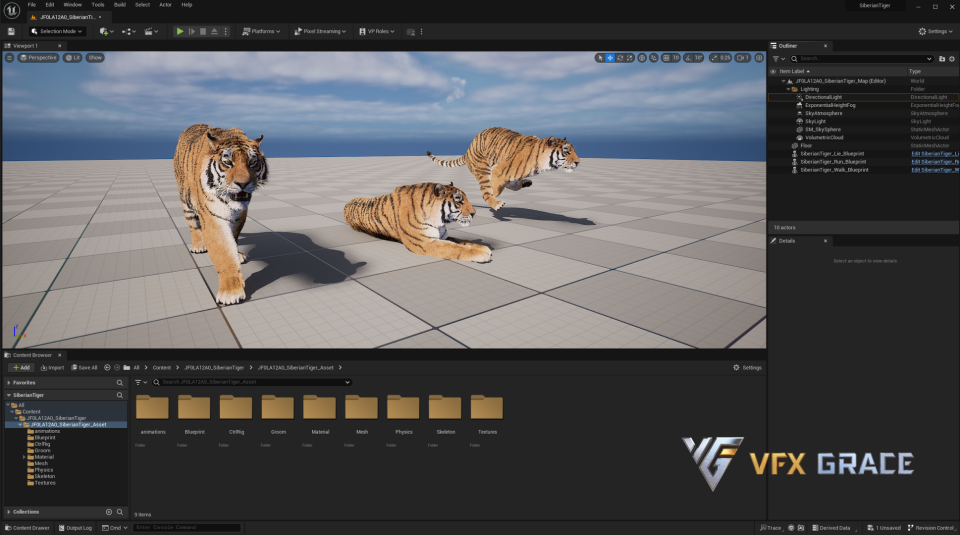Open the Platforms dropdown menu

(262, 31)
